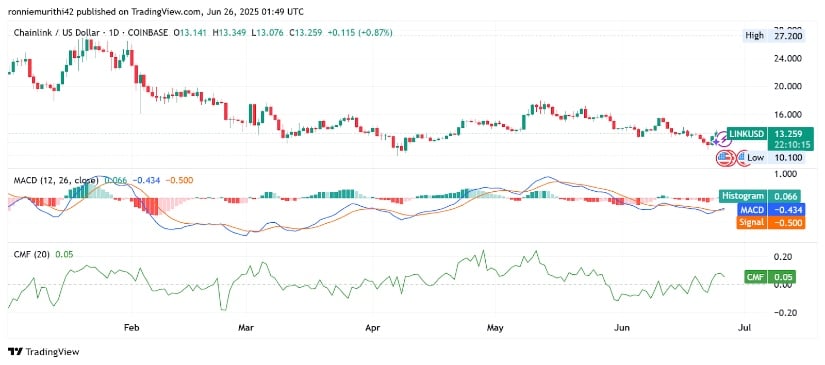The image size is (825, 365).
Task: Click the O13.141 open value
Action: pos(191,33)
